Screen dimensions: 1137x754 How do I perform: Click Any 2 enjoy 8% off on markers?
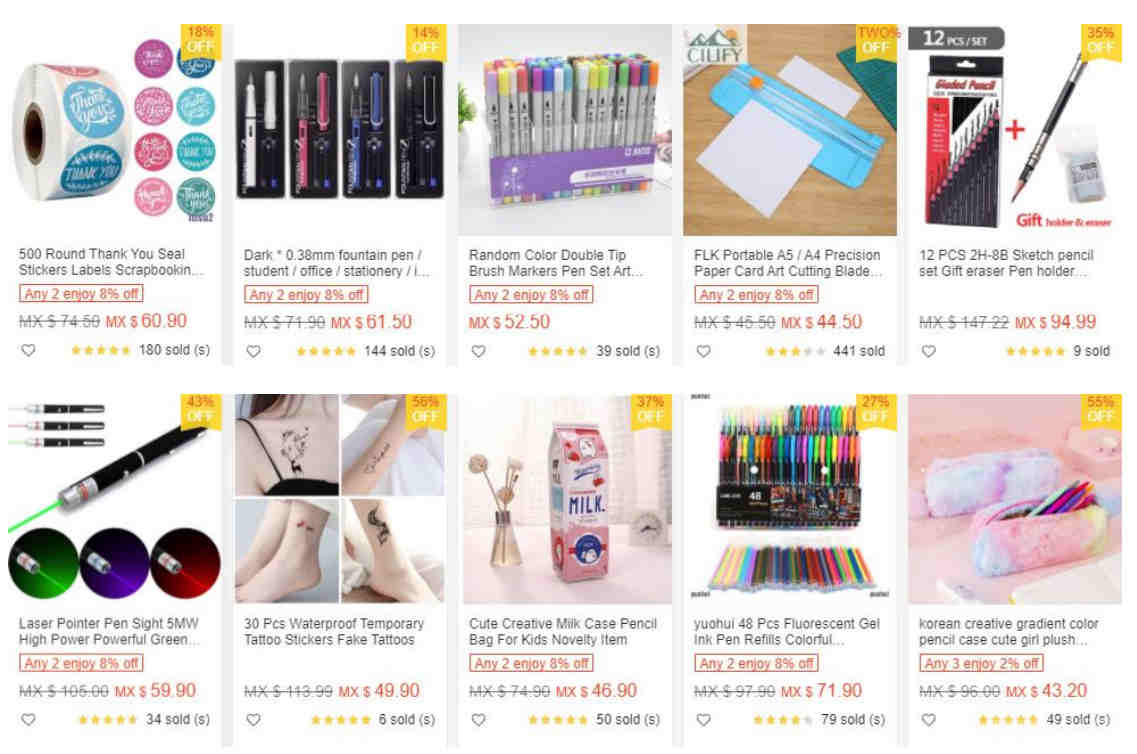coord(532,295)
